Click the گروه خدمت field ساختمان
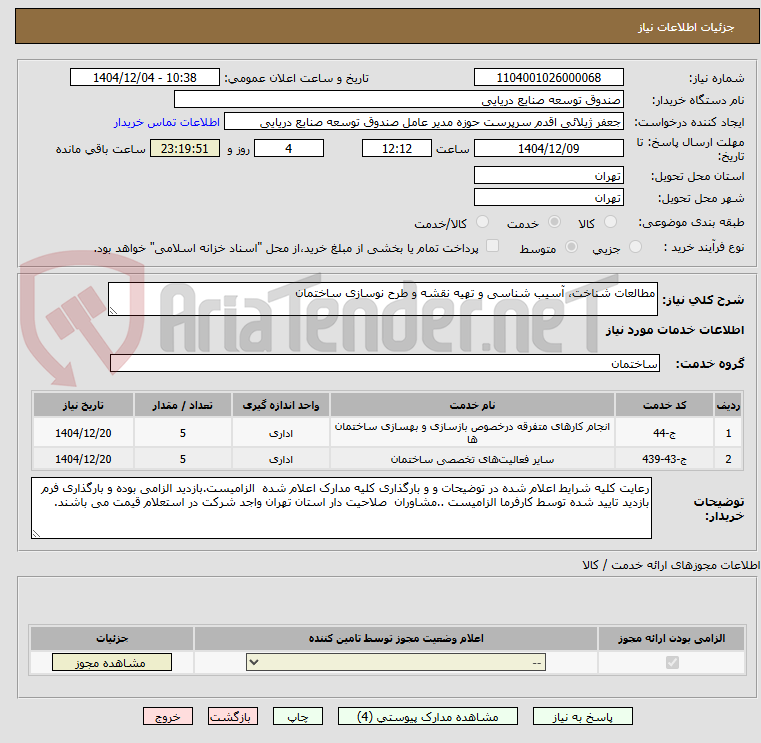761x743 pixels. 384,363
